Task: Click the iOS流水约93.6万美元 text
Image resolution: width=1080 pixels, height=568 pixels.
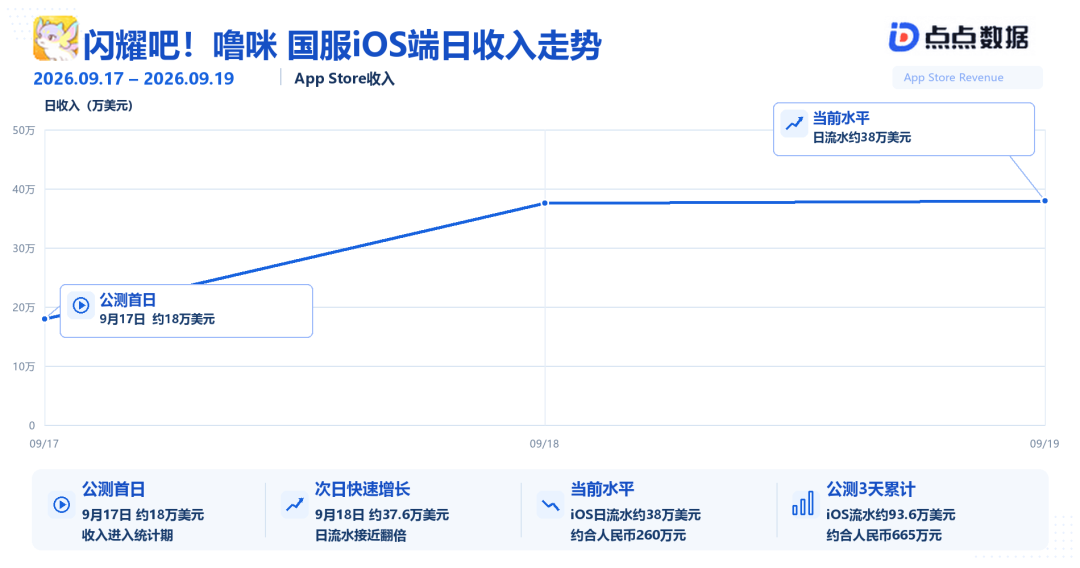Action: click(x=891, y=515)
